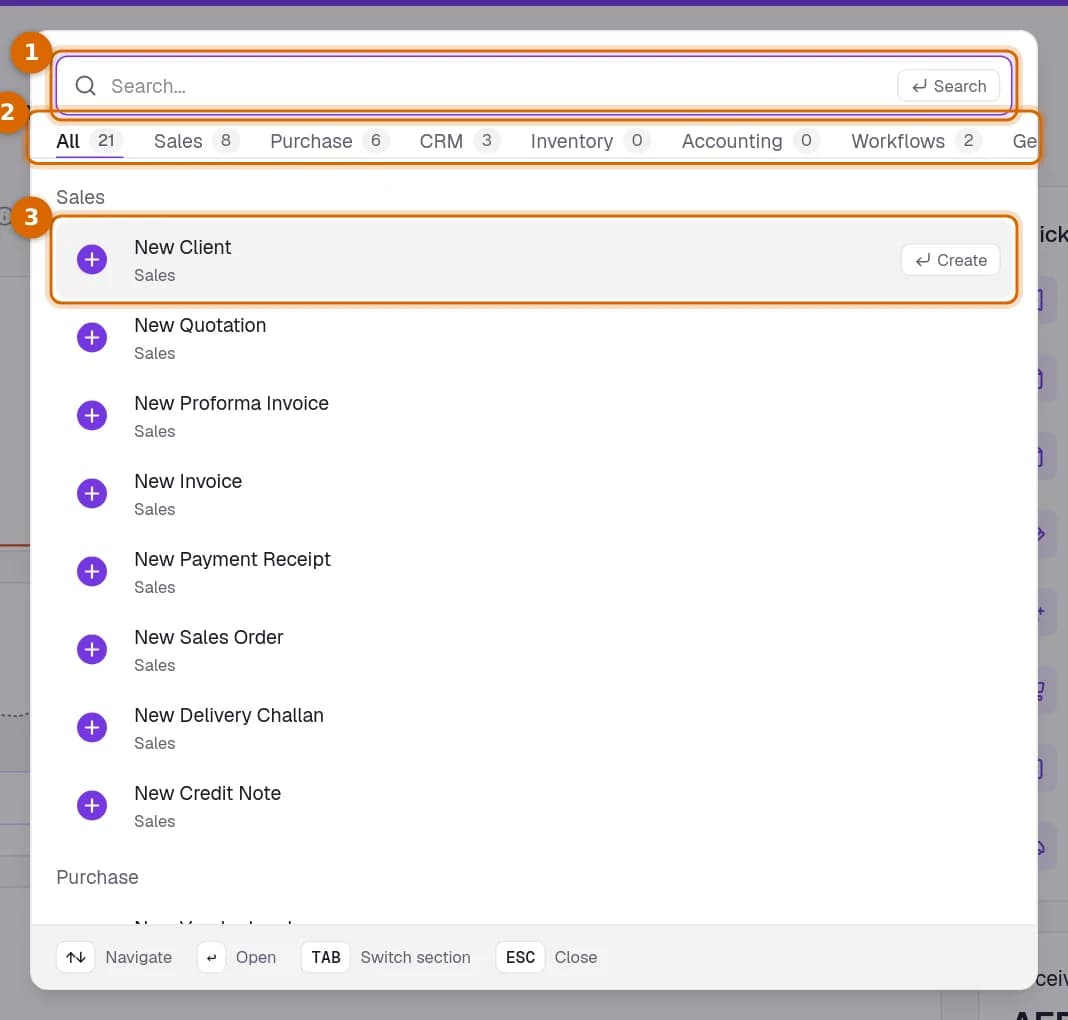
Task: Click the plus icon for New Client
Action: coord(92,259)
